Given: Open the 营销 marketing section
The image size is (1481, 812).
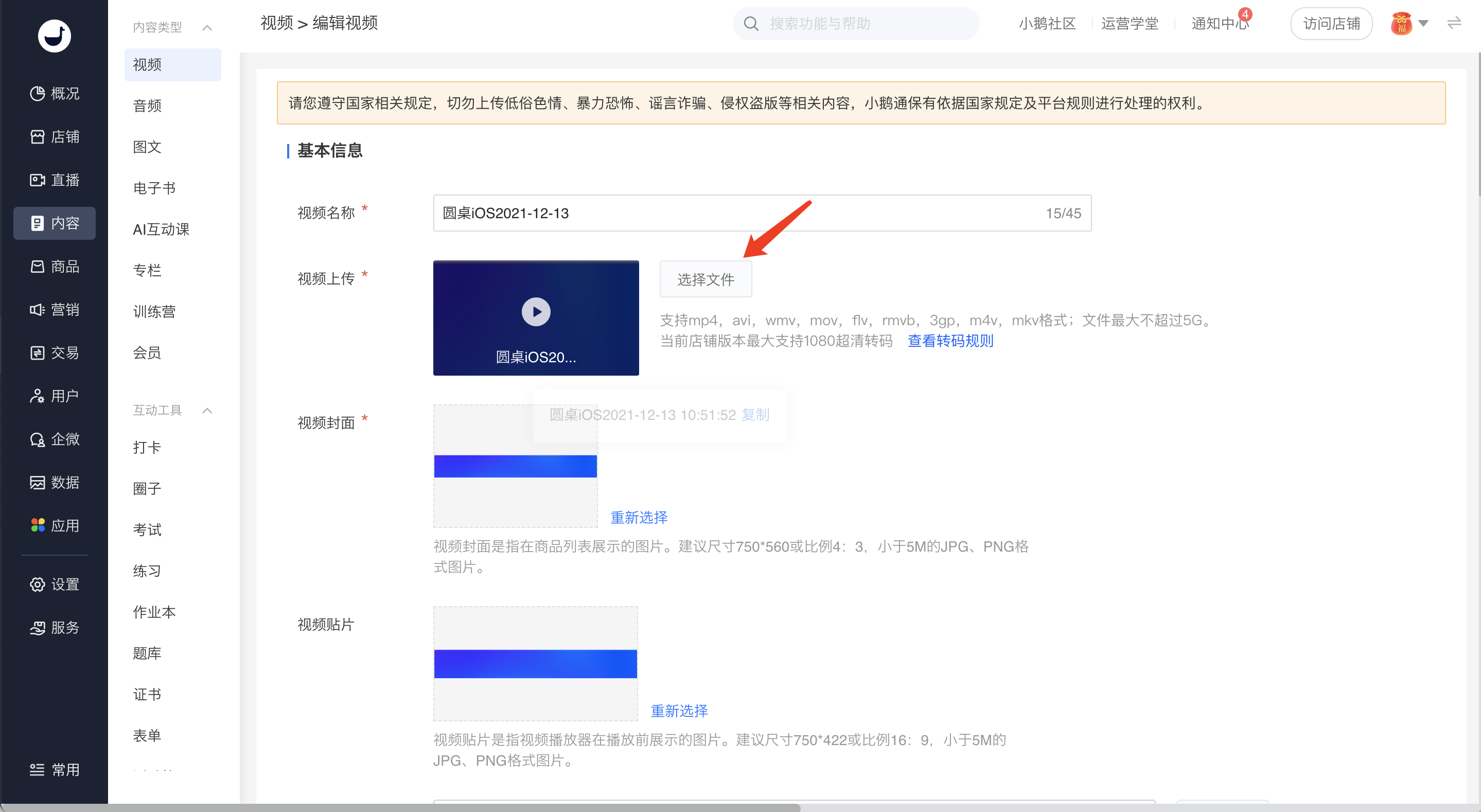Looking at the screenshot, I should pos(55,309).
